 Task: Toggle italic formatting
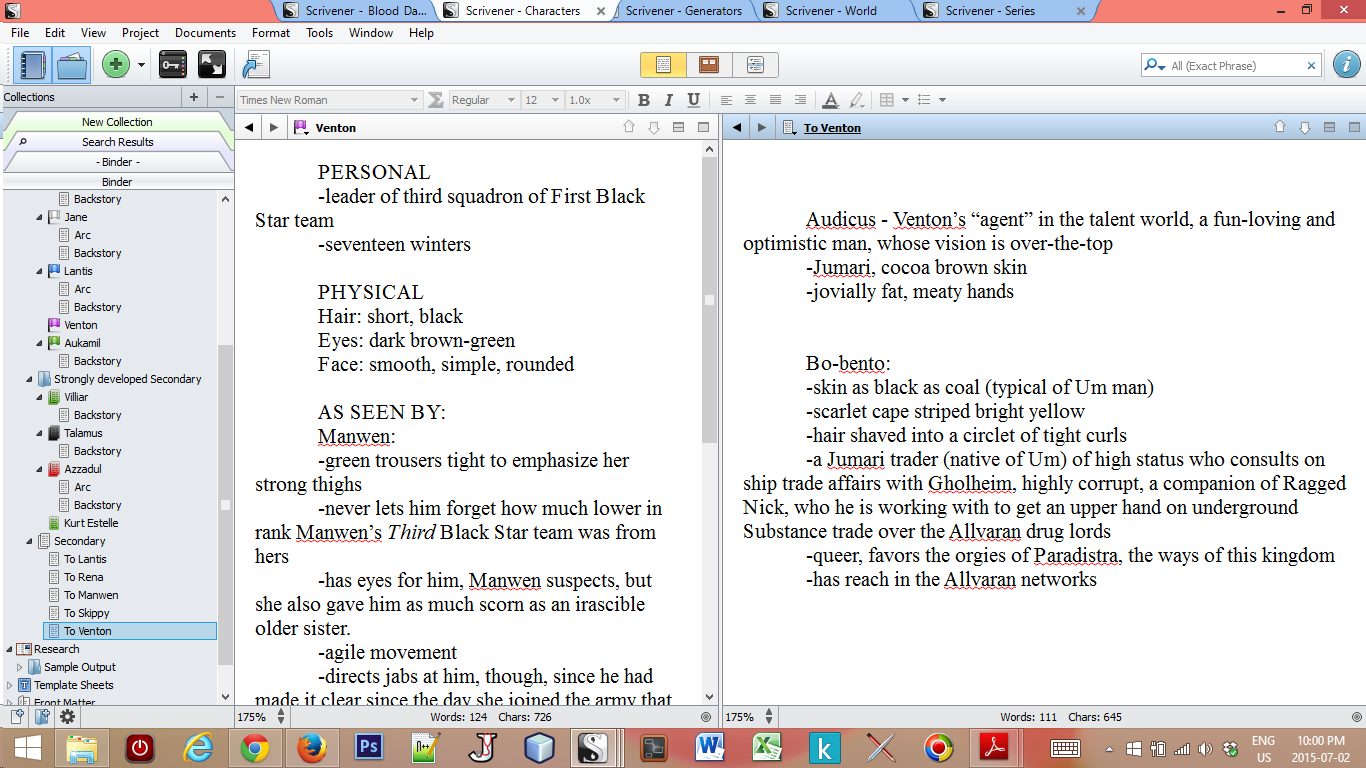[669, 100]
